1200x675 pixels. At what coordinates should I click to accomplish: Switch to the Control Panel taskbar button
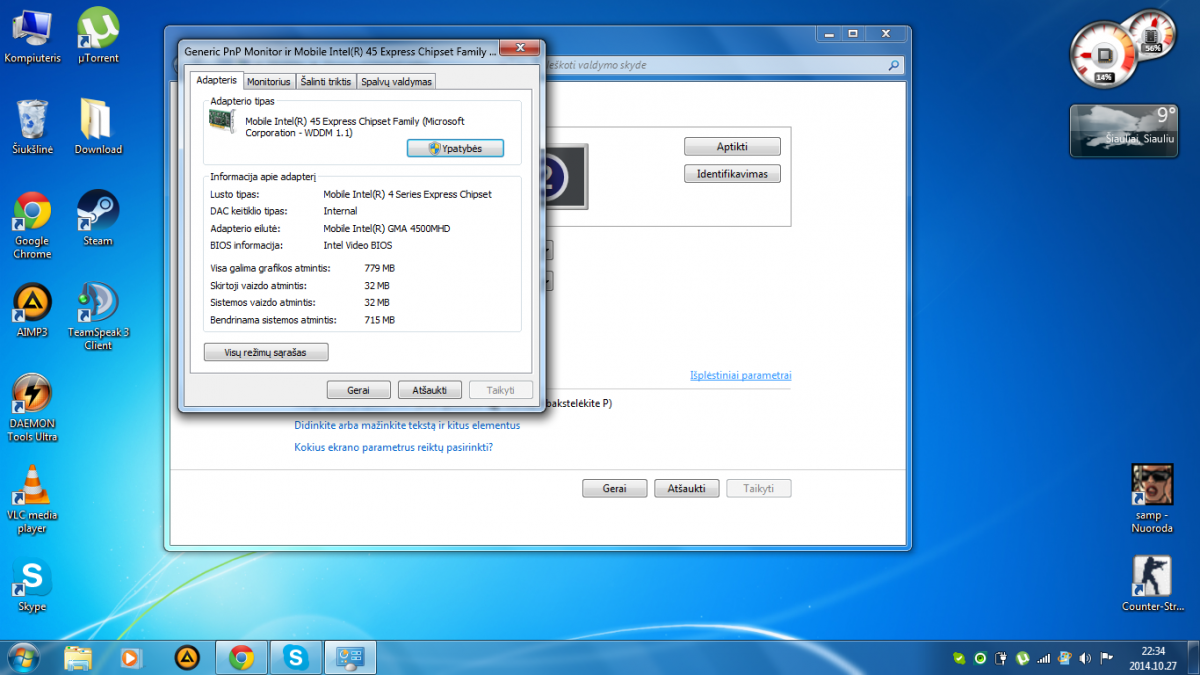tap(350, 657)
